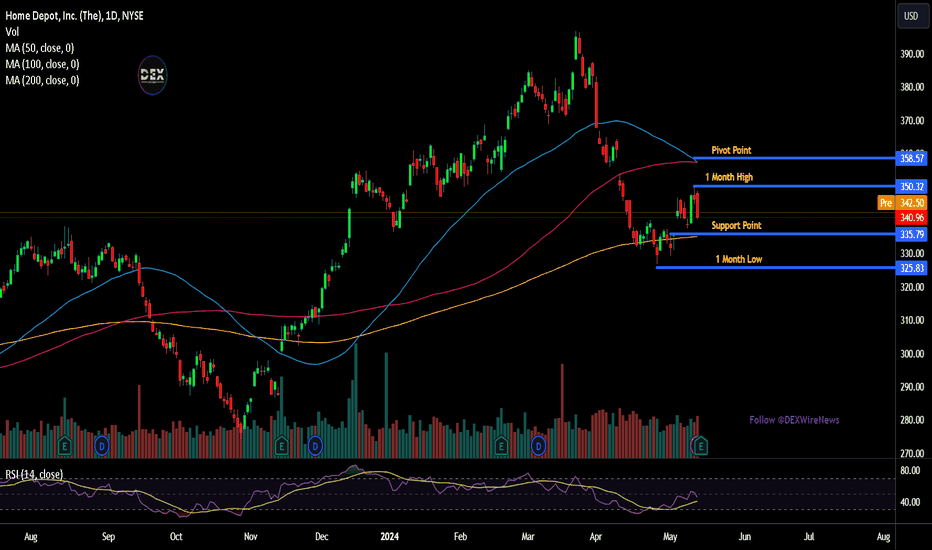Click the latest earnings E marker in May
Viewport: 932px width, 550px height.
coord(701,445)
